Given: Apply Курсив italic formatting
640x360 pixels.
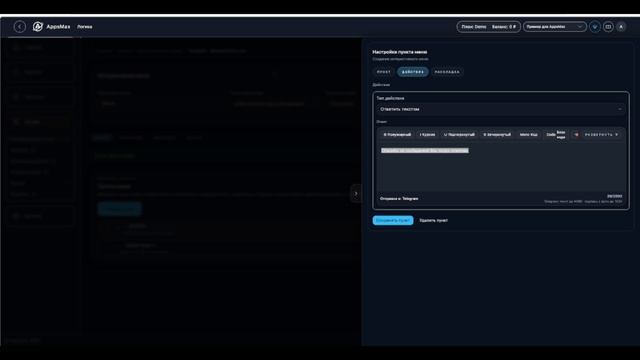Looking at the screenshot, I should pyautogui.click(x=427, y=134).
